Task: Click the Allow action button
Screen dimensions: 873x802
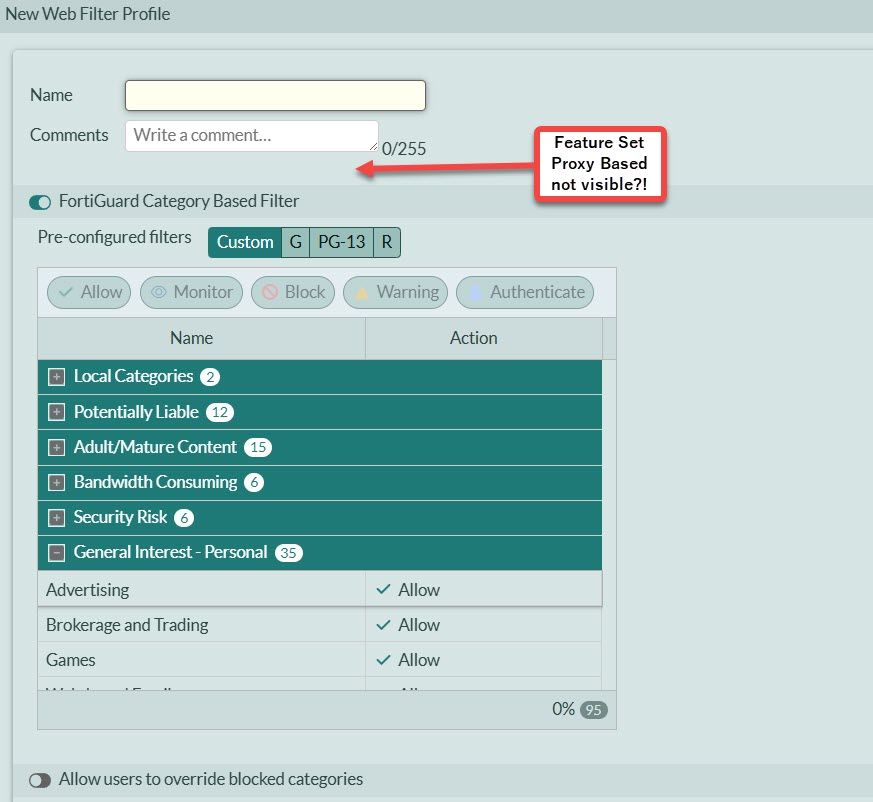Action: (89, 292)
